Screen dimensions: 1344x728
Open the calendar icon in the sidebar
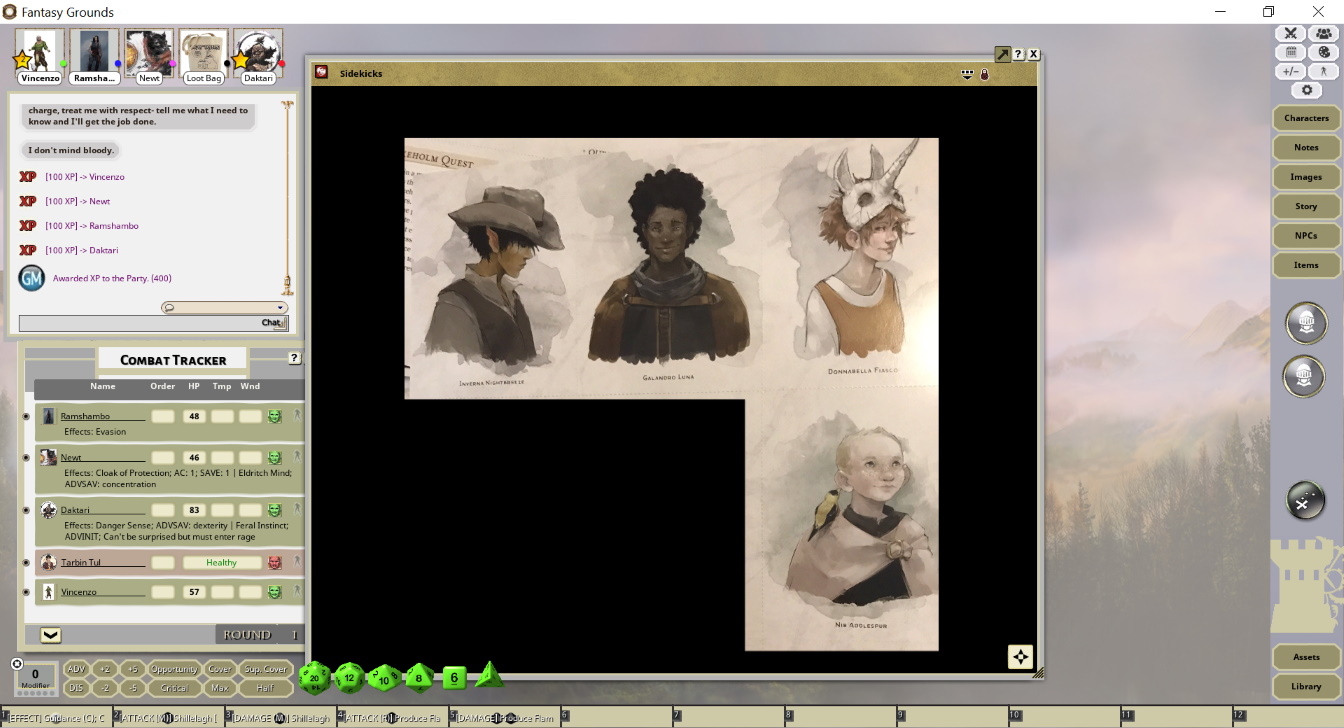click(1291, 52)
